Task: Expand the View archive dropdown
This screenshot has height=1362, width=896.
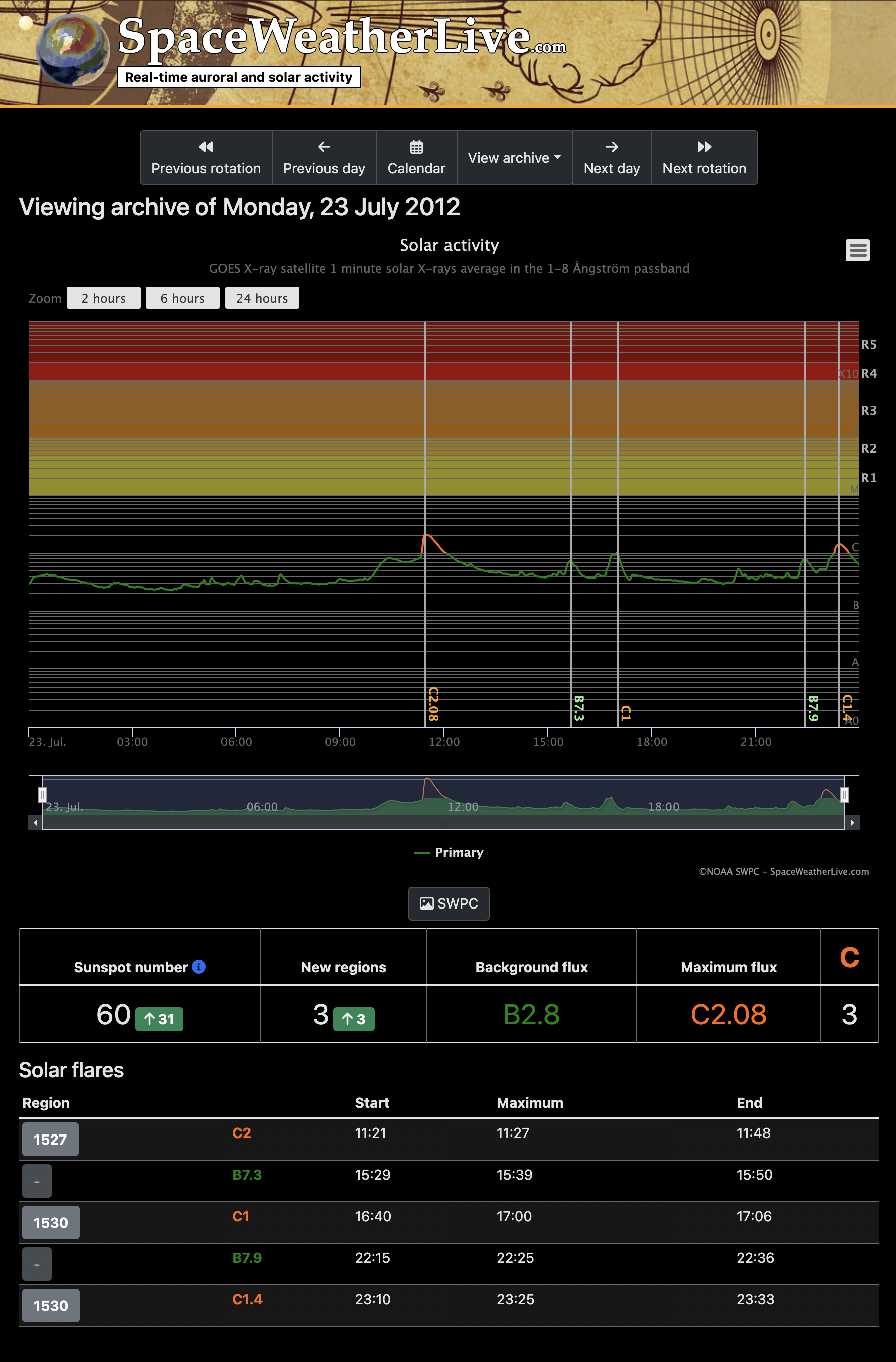Action: [x=514, y=158]
